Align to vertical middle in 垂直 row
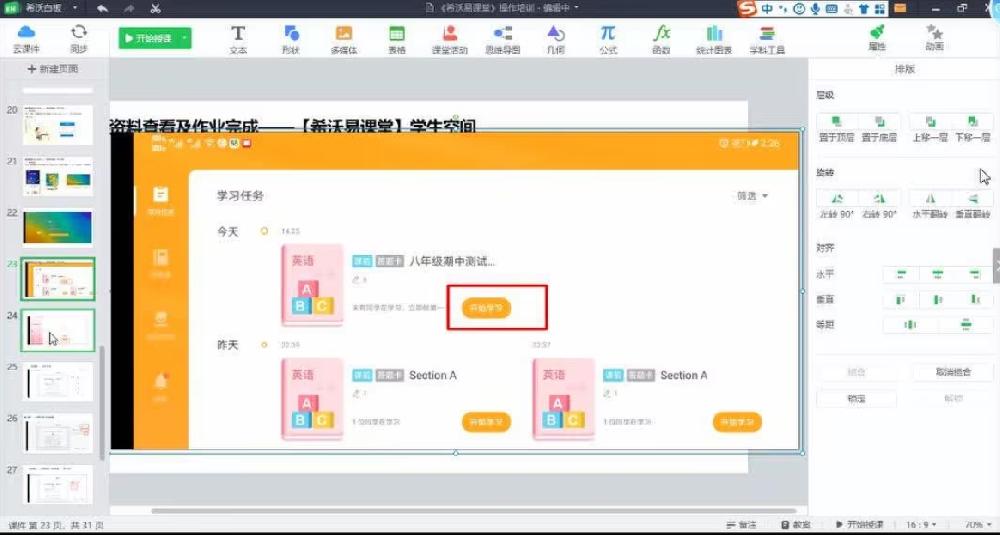 point(938,299)
